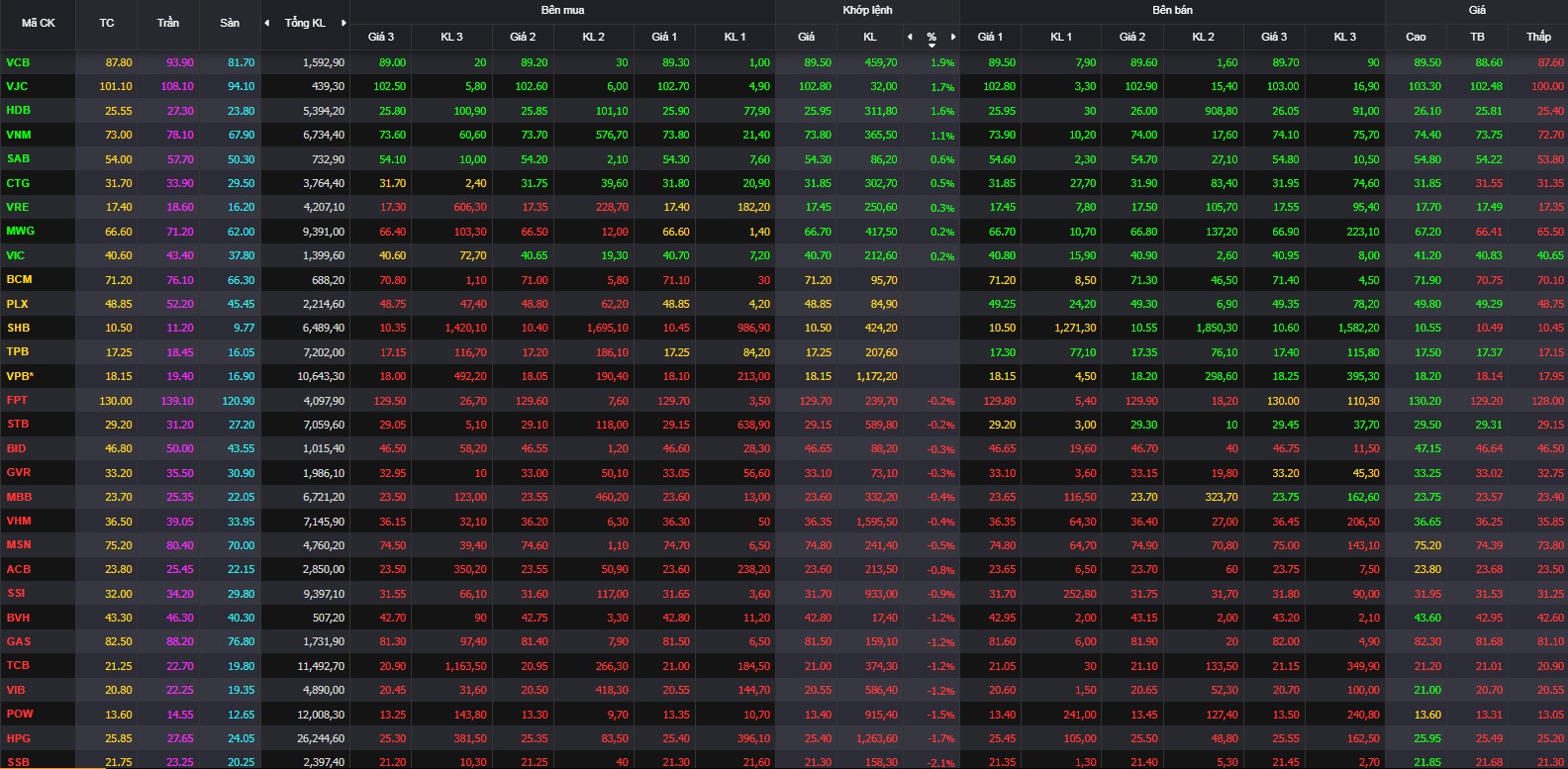Open stock symbol PLX
The width and height of the screenshot is (1568, 769).
click(x=17, y=304)
